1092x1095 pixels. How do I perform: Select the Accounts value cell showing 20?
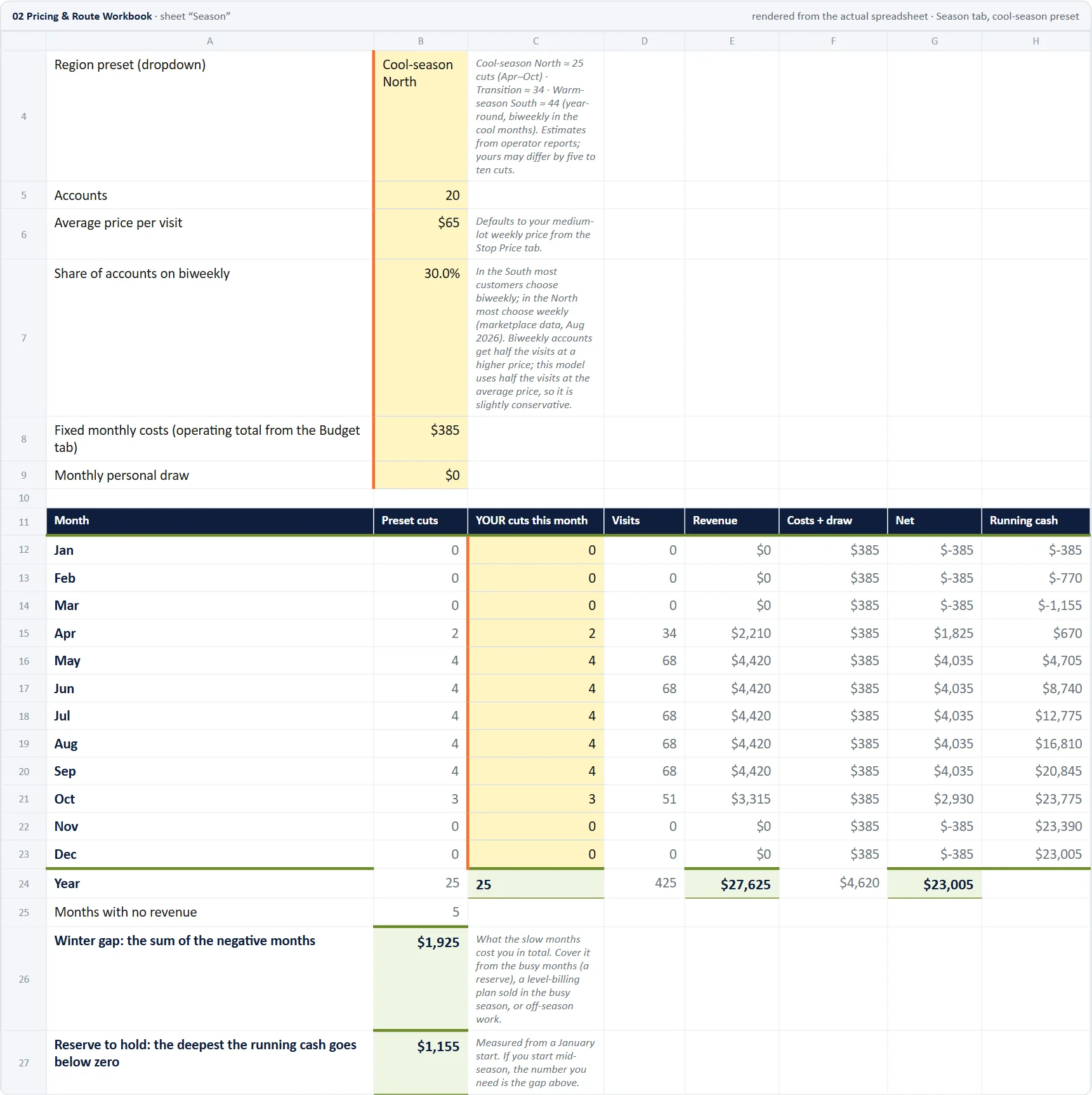[421, 196]
